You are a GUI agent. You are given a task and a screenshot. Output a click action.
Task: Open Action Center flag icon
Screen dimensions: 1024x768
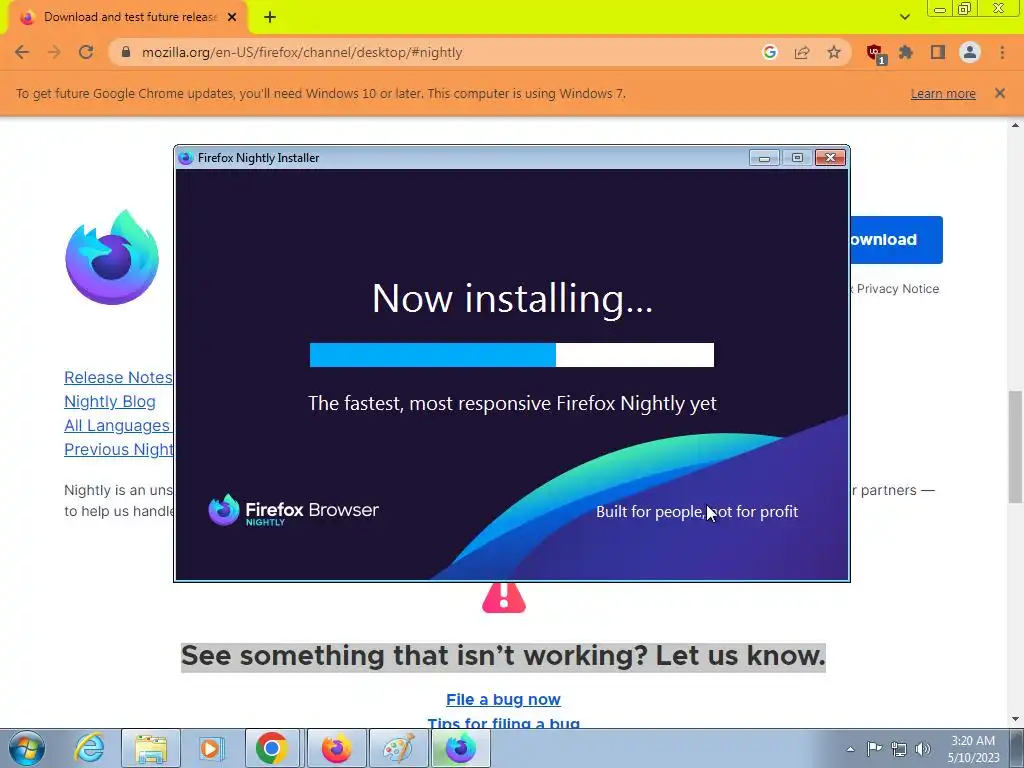coord(874,749)
